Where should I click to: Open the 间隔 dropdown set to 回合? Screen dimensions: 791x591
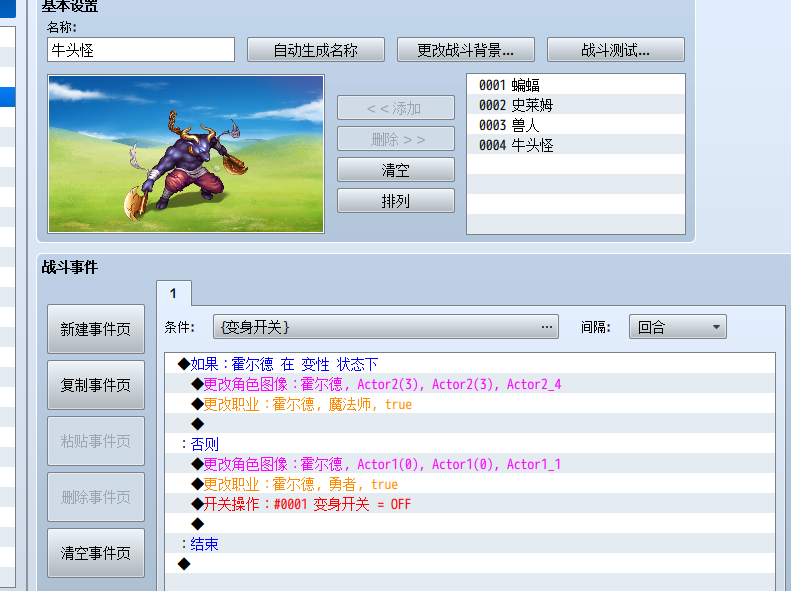[677, 327]
